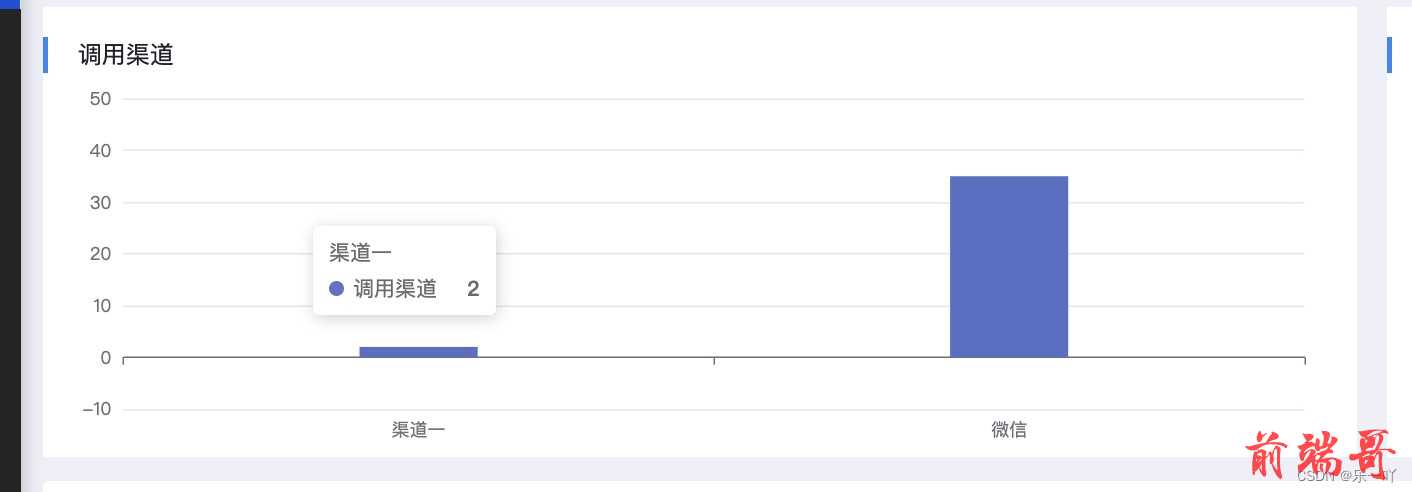This screenshot has height=492, width=1412.
Task: Click the 调用渠道 series name in tooltip
Action: pos(395,289)
